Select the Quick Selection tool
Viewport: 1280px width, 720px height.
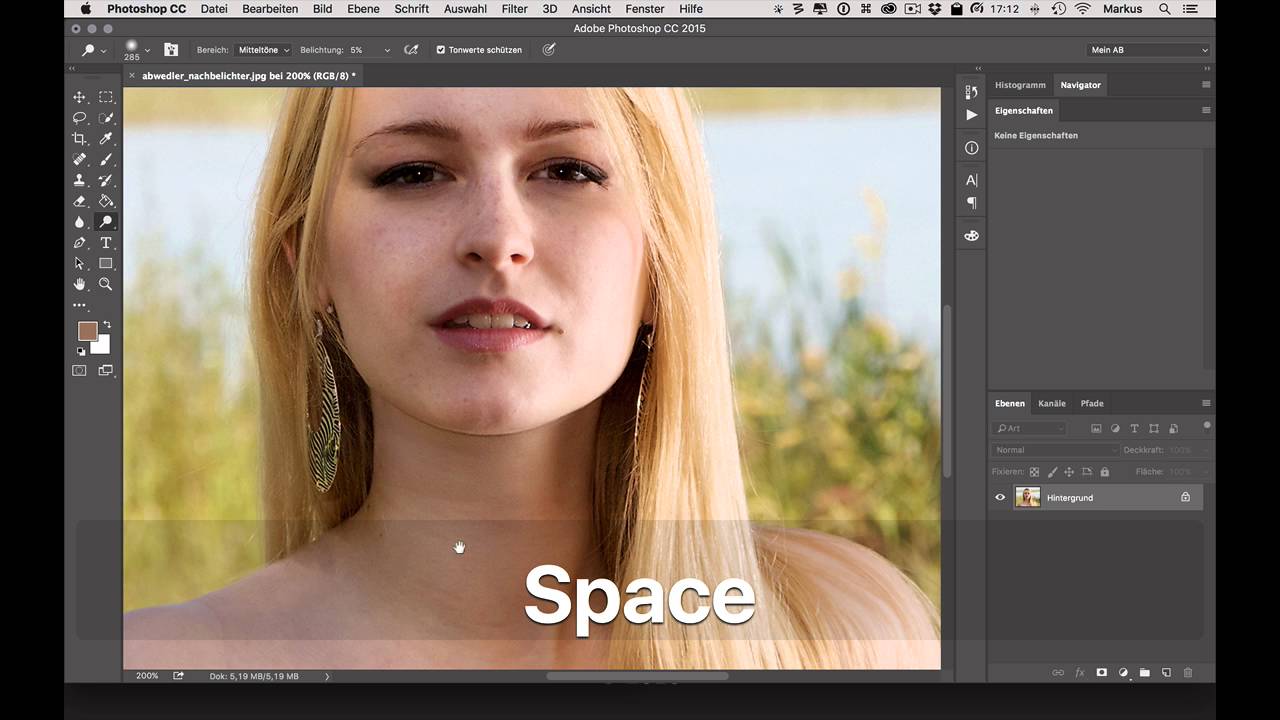pyautogui.click(x=106, y=118)
